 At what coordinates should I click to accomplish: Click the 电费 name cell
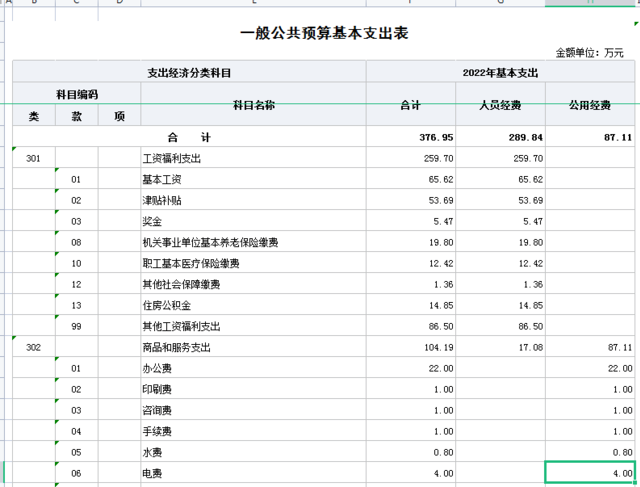(253, 473)
